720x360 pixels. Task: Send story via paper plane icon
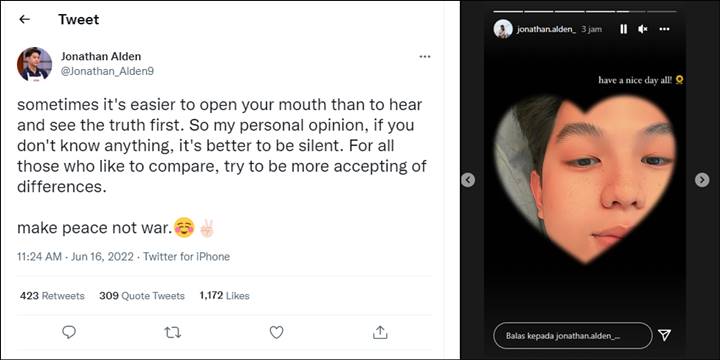coord(664,335)
